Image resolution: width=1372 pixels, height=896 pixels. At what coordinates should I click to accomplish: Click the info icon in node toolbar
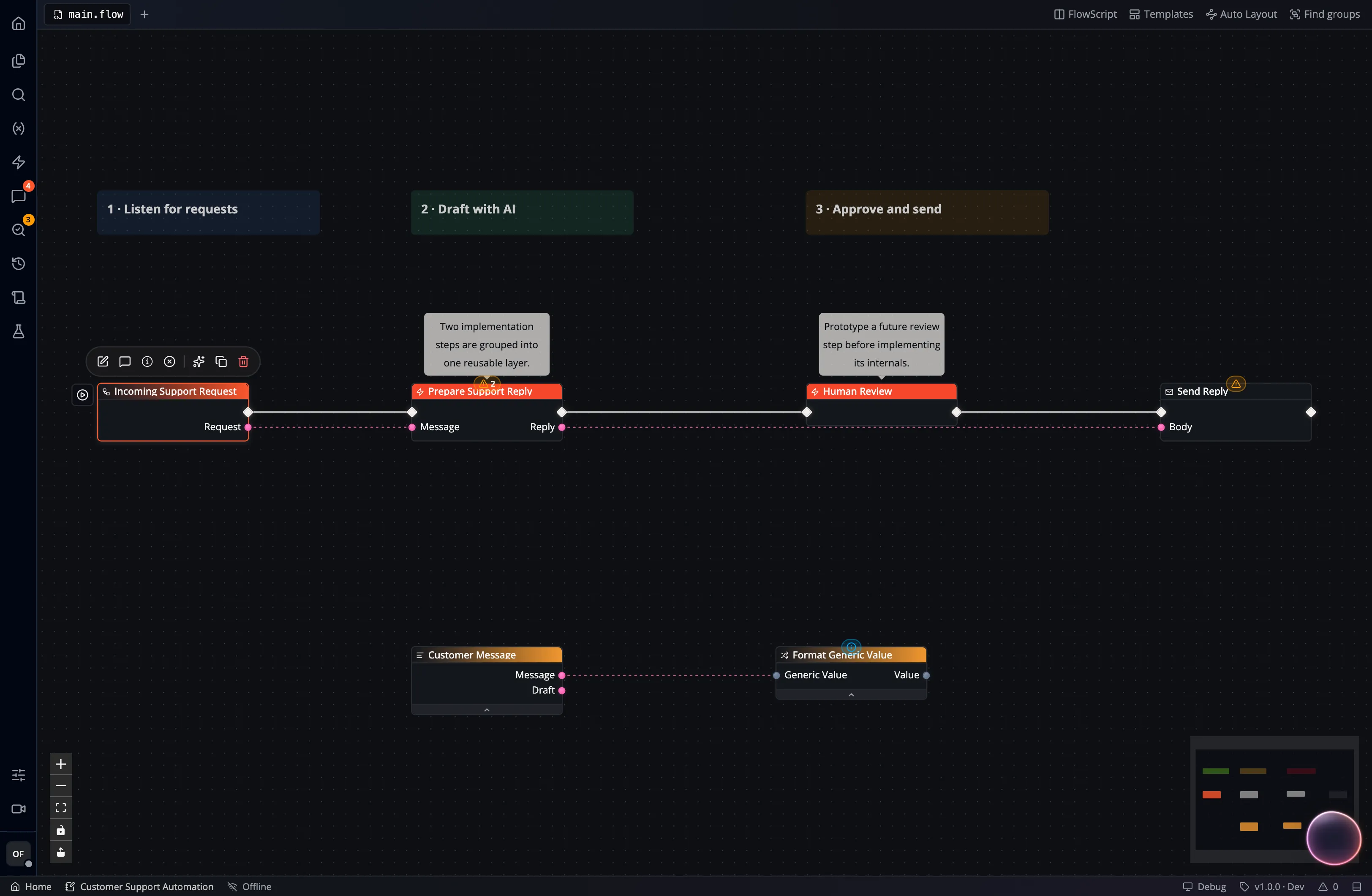pyautogui.click(x=147, y=362)
